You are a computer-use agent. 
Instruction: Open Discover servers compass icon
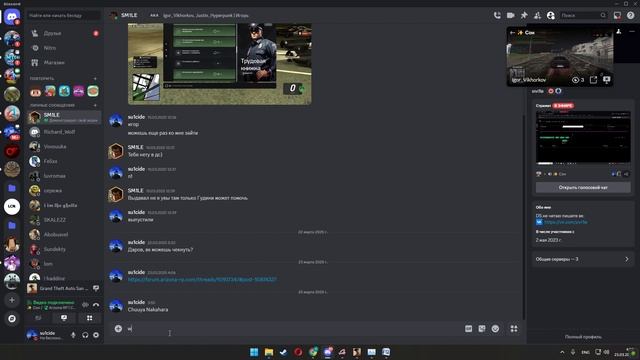point(12,318)
